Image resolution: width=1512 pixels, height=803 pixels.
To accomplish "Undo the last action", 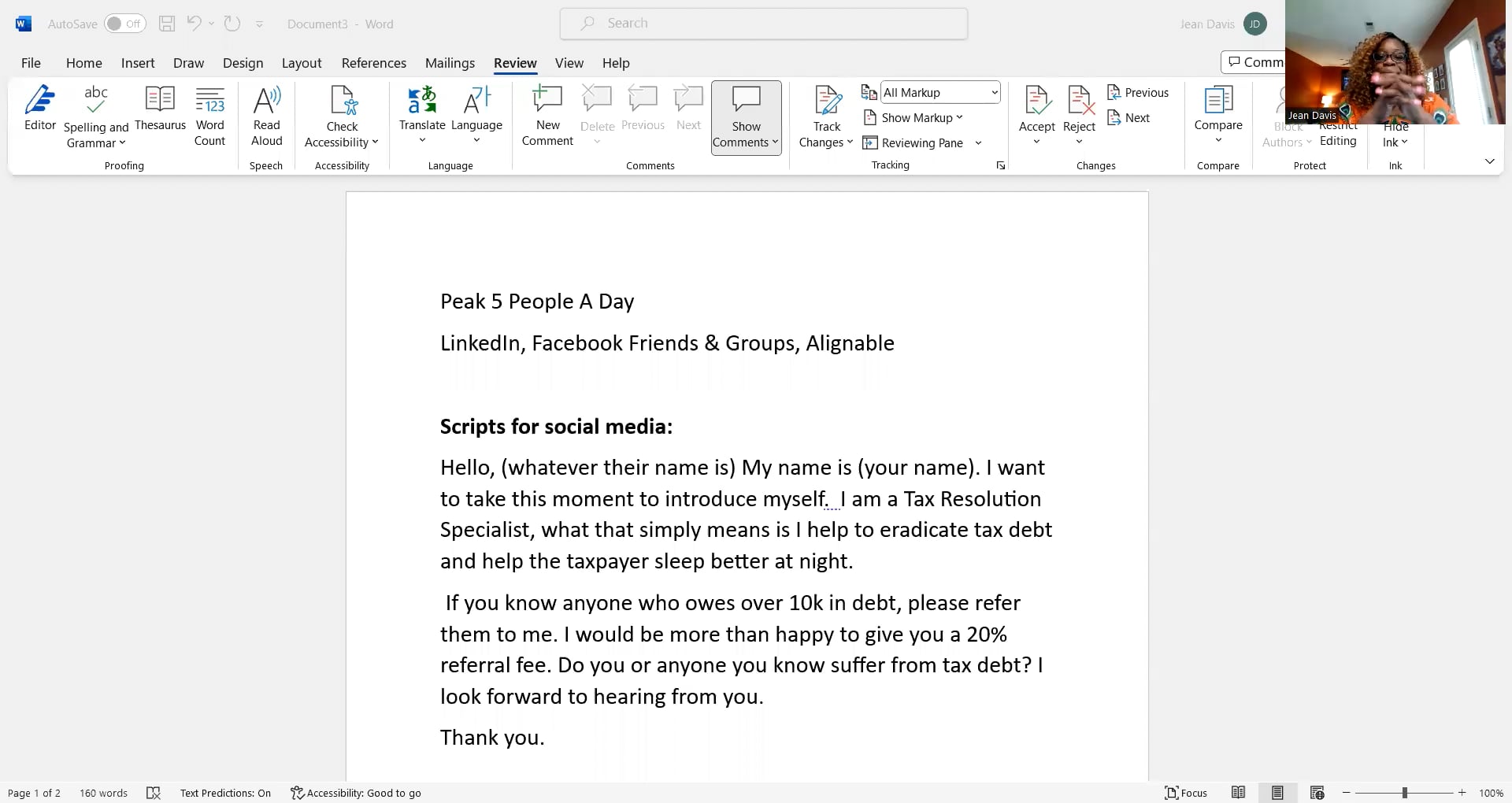I will 194,24.
